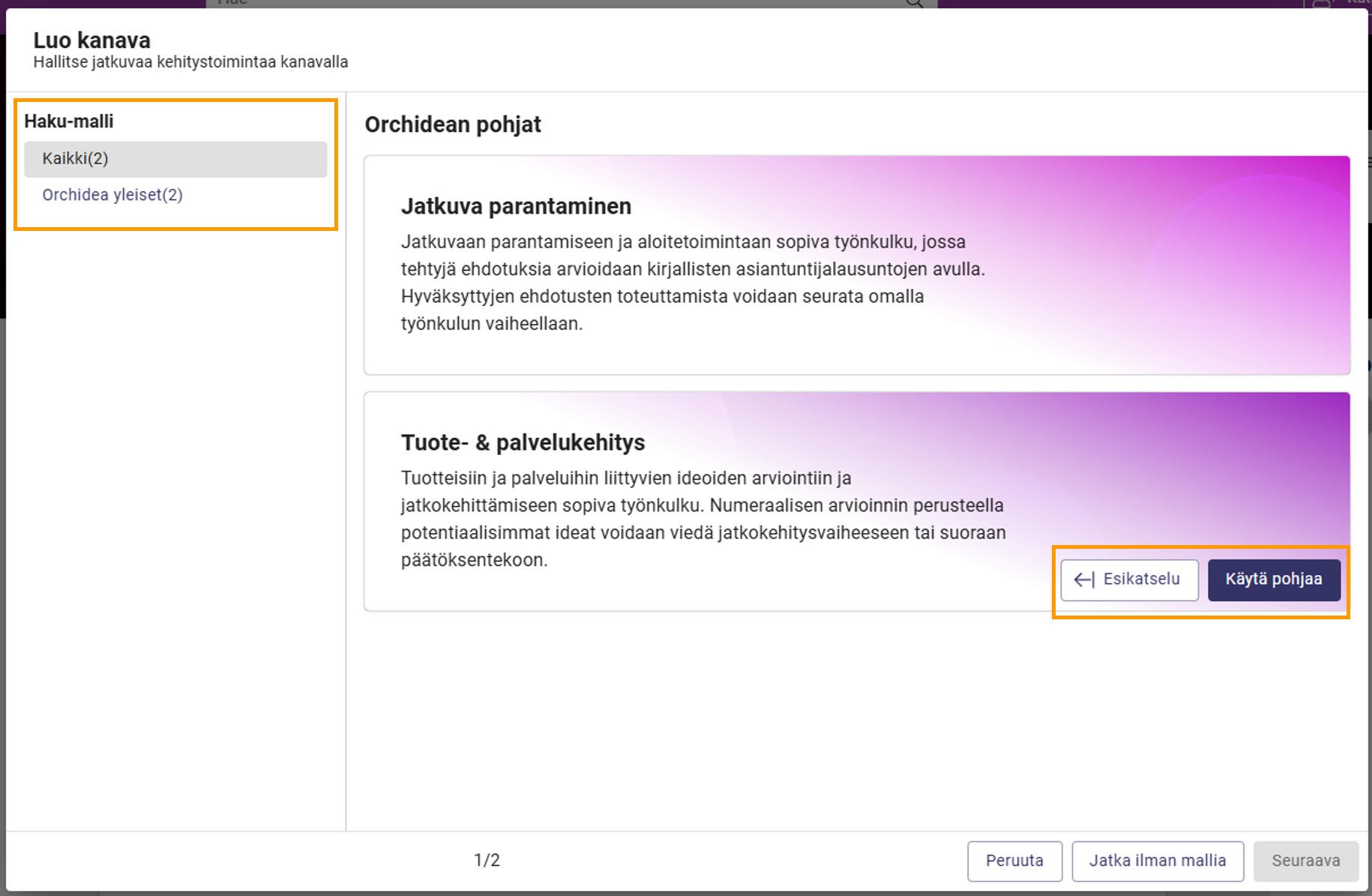This screenshot has width=1372, height=896.
Task: Select the Jatkuva parantaminen template card
Action: click(x=857, y=265)
